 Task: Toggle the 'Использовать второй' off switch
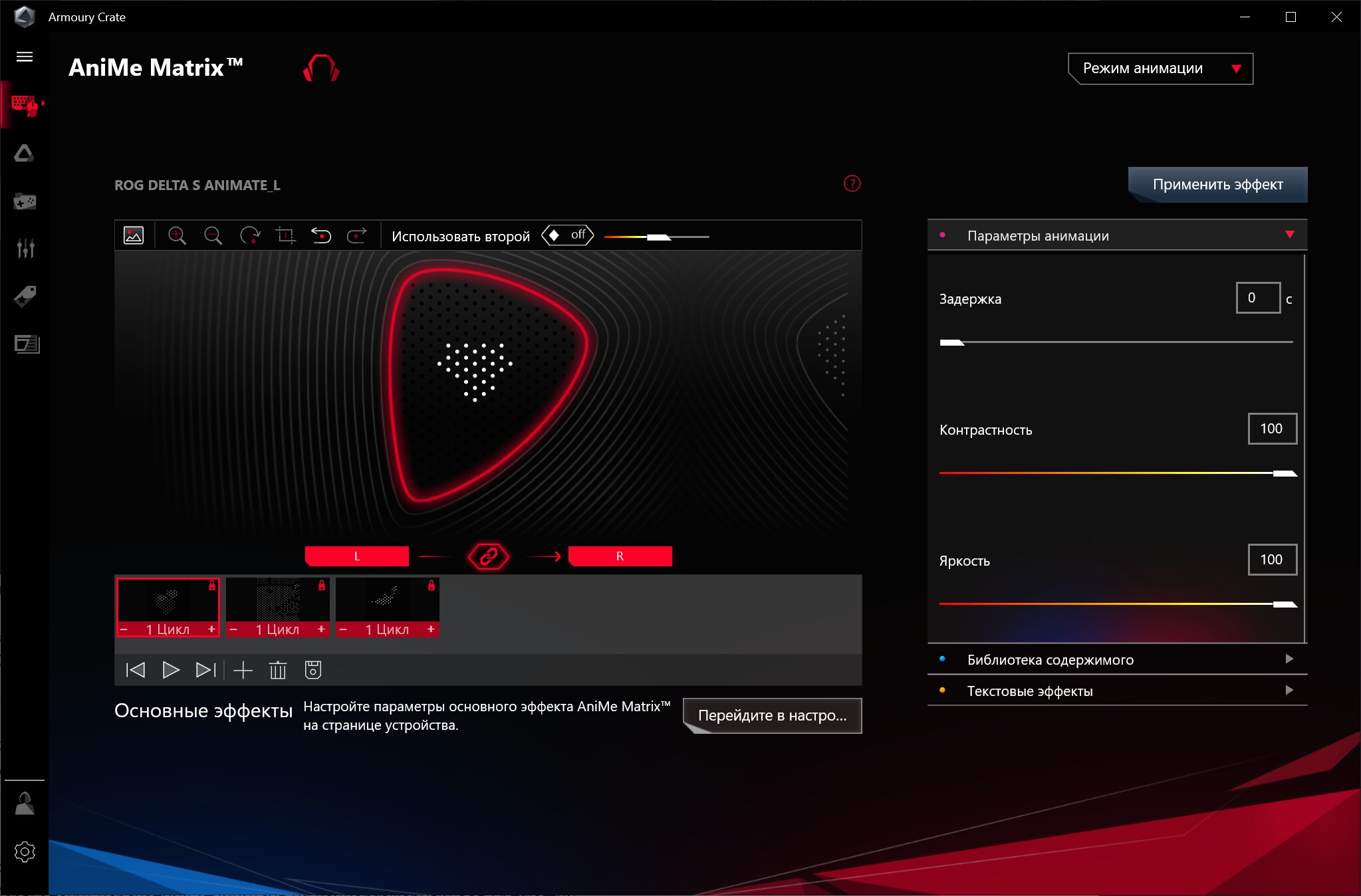point(567,235)
